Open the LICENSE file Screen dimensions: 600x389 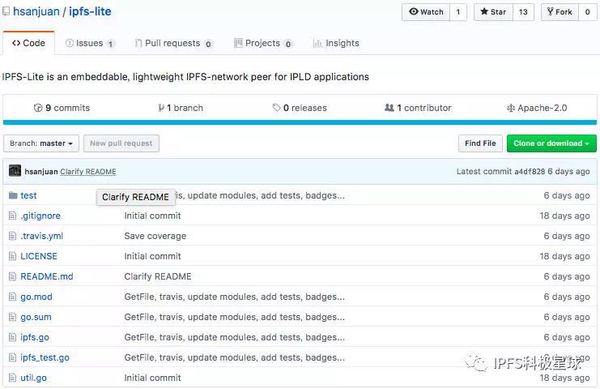coord(39,256)
